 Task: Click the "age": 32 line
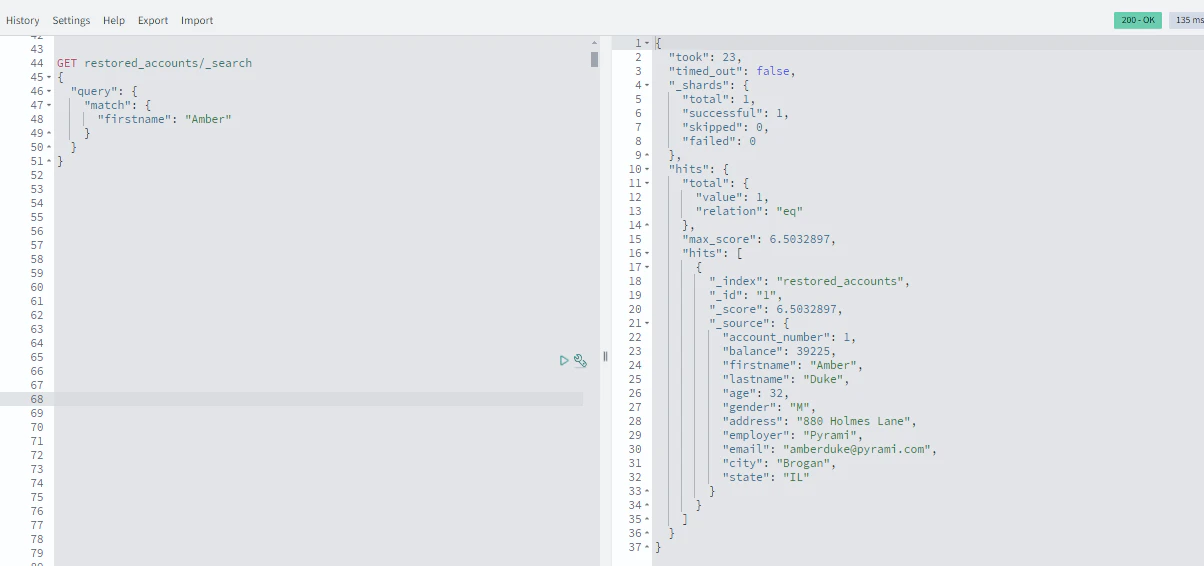756,393
